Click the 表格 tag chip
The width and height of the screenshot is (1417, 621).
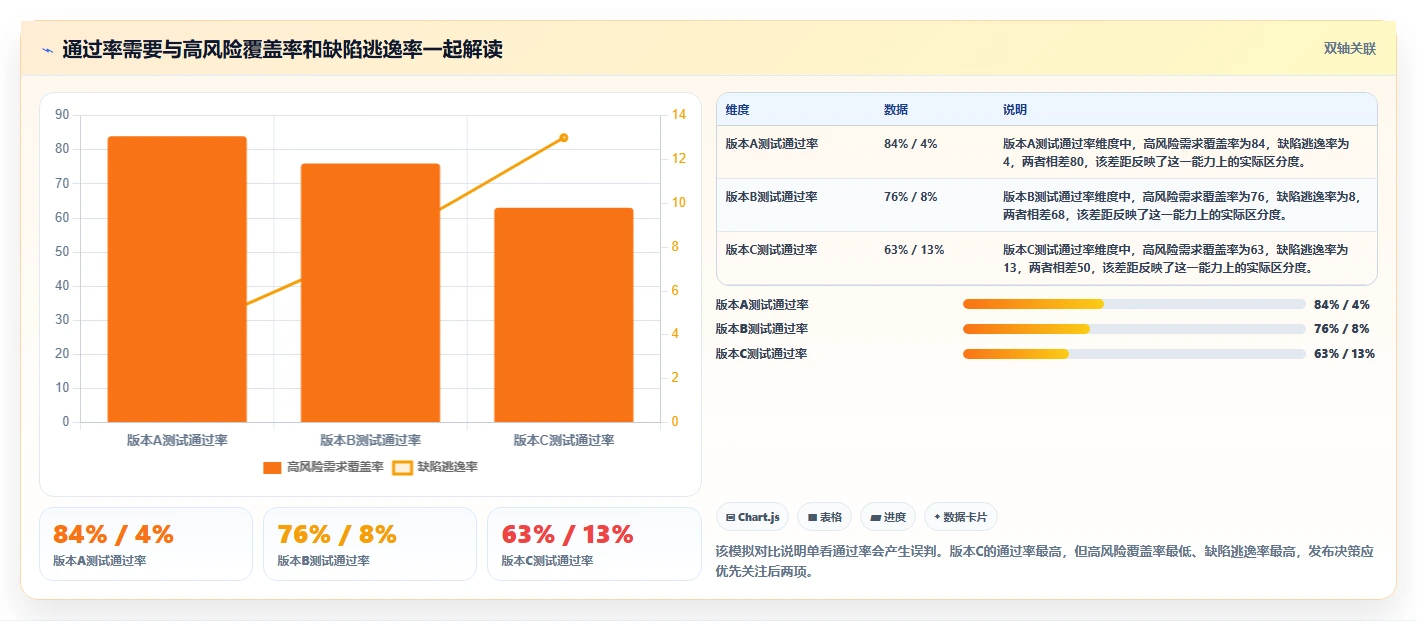point(824,517)
